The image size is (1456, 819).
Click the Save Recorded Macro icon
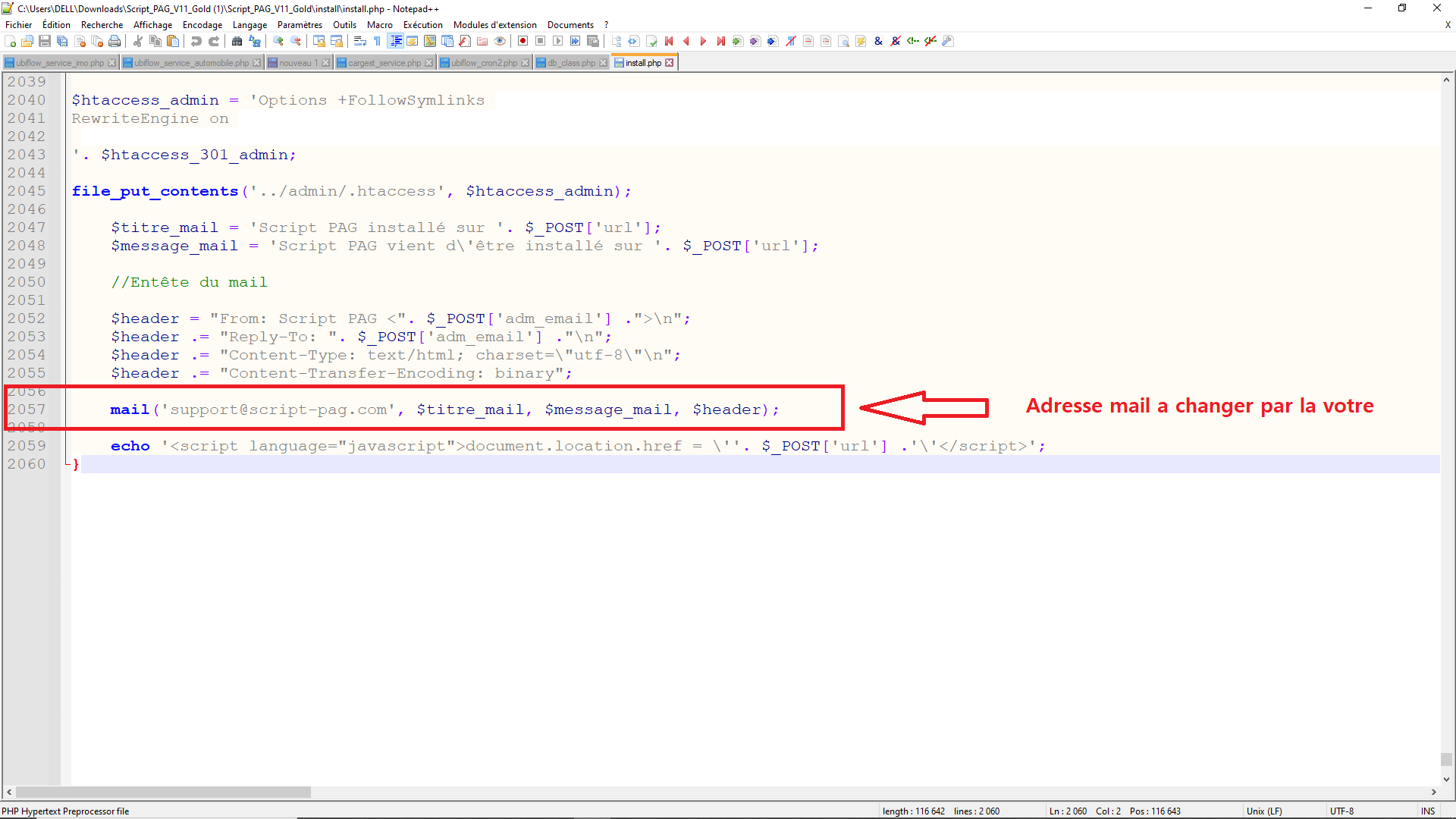pyautogui.click(x=593, y=41)
